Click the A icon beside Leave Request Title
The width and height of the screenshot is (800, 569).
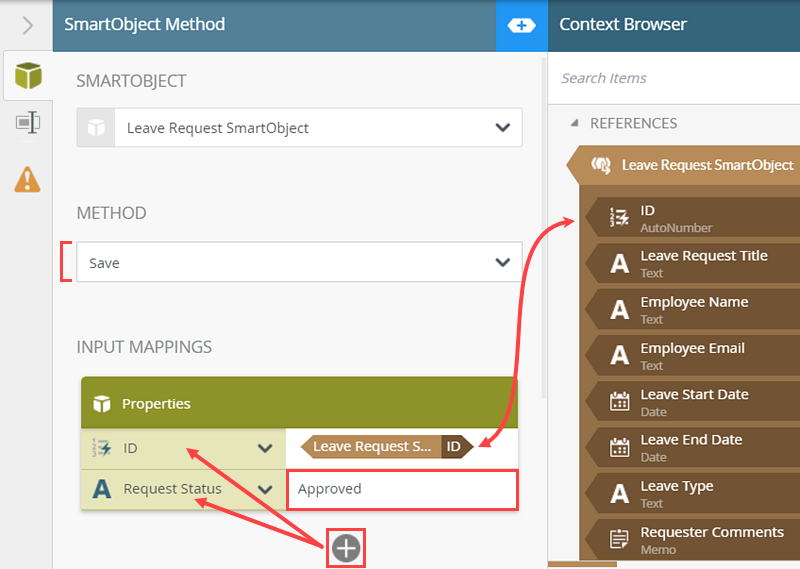[x=619, y=264]
